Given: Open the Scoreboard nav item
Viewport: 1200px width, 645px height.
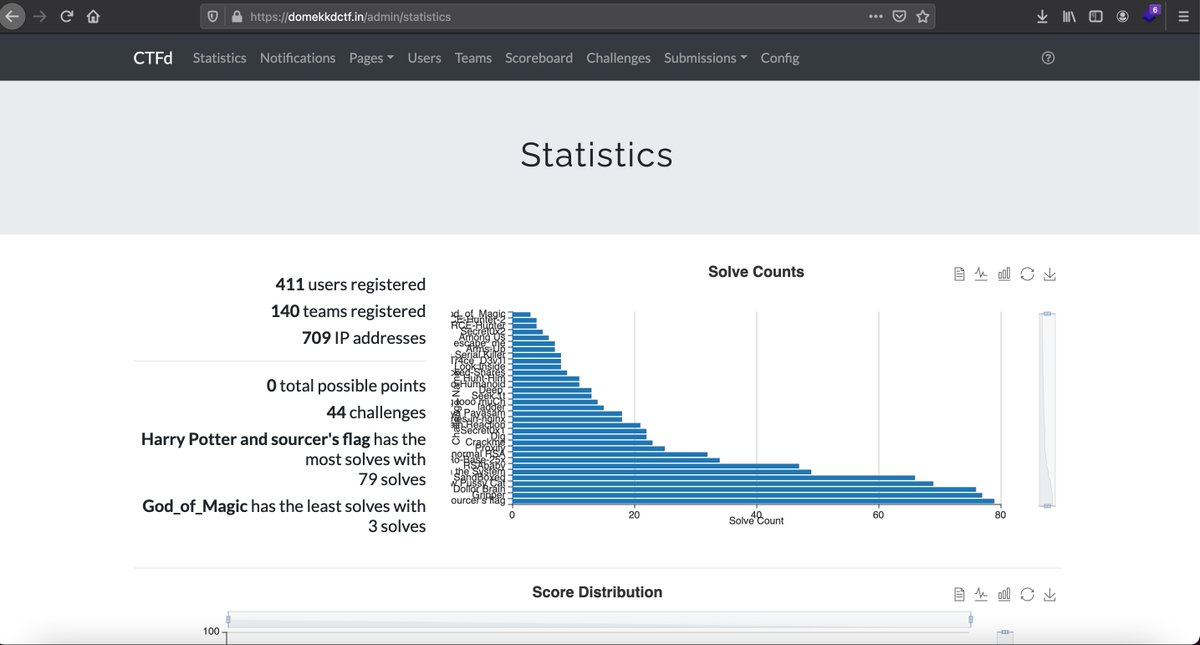Looking at the screenshot, I should [539, 58].
